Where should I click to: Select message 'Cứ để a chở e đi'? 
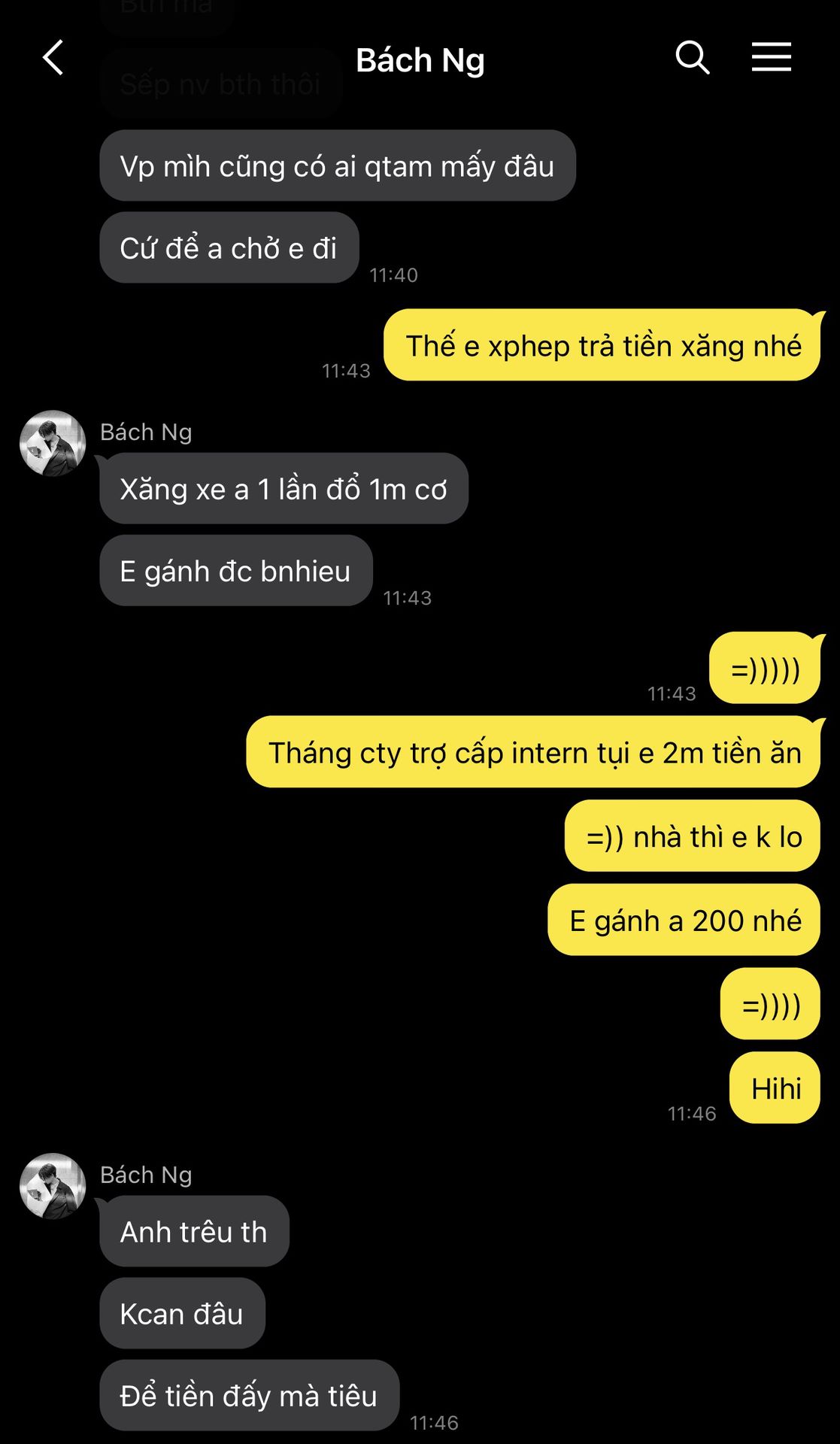pyautogui.click(x=229, y=247)
